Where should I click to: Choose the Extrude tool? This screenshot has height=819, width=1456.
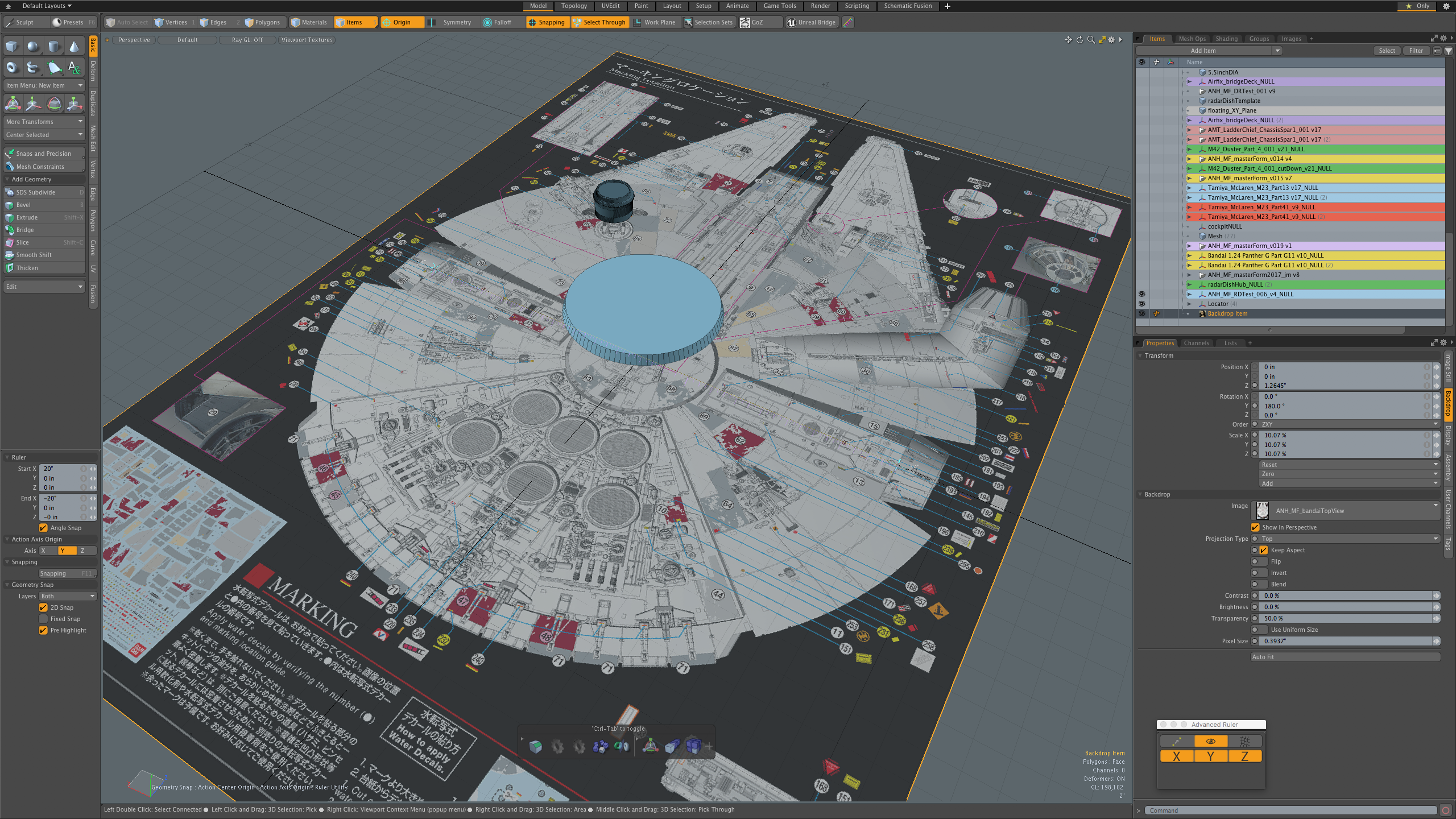pos(44,217)
